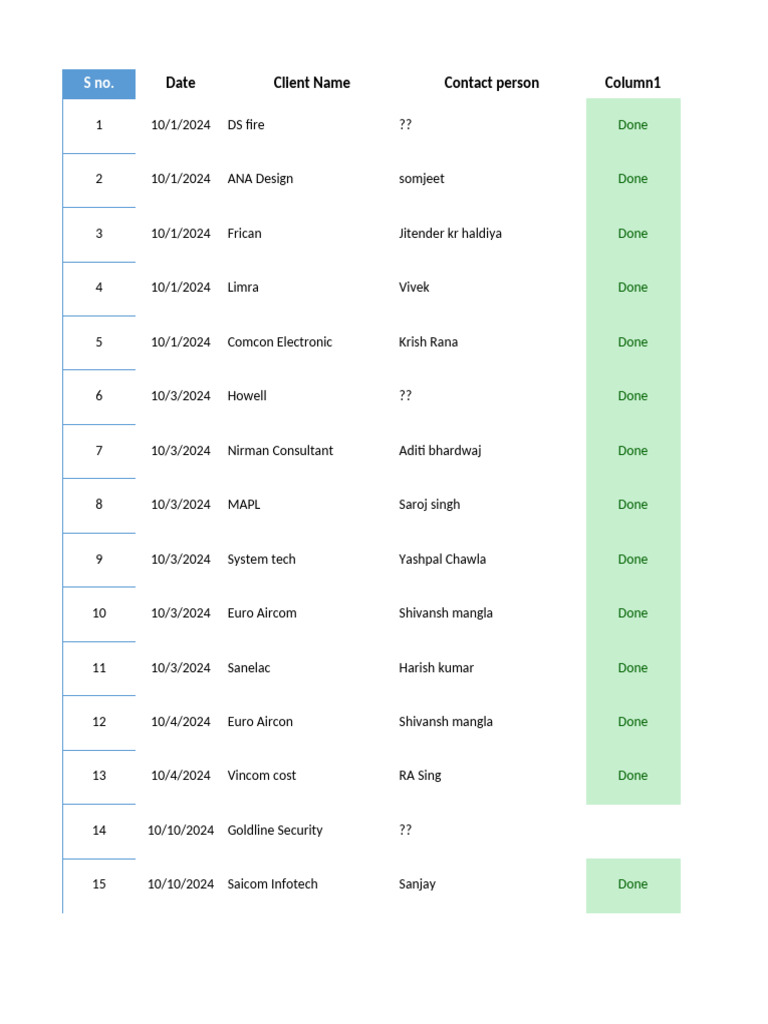Image resolution: width=768 pixels, height=1024 pixels.
Task: Click the 'Goldline Security' client cell
Action: pyautogui.click(x=275, y=830)
